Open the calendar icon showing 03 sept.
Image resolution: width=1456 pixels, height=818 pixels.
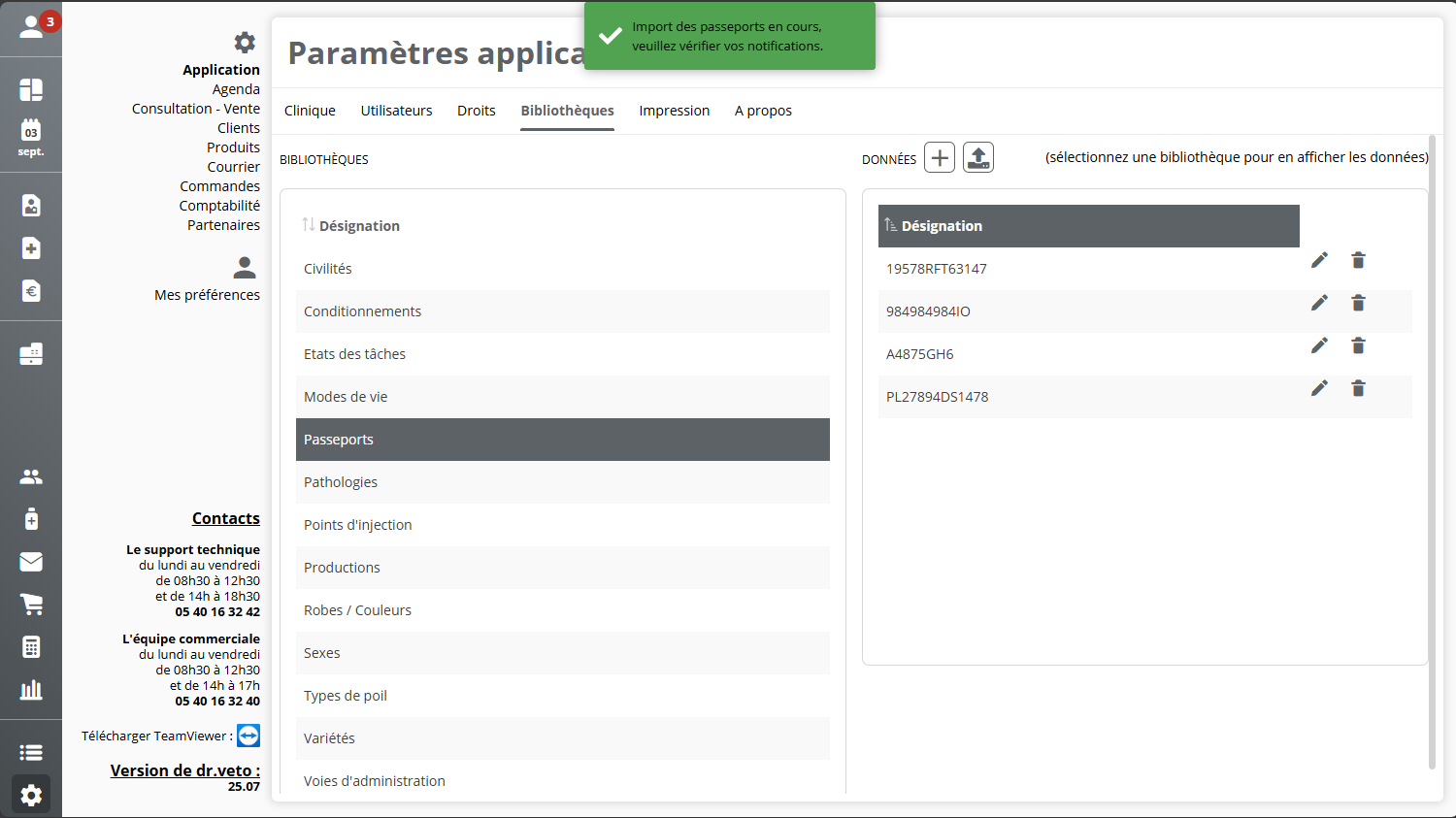click(31, 138)
